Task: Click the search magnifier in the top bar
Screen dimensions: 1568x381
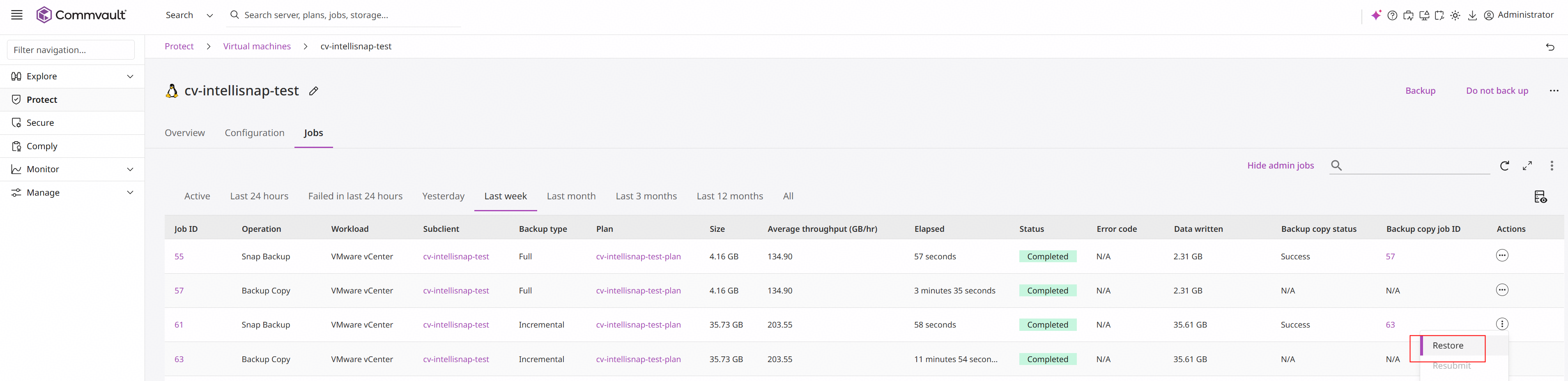Action: click(x=235, y=15)
